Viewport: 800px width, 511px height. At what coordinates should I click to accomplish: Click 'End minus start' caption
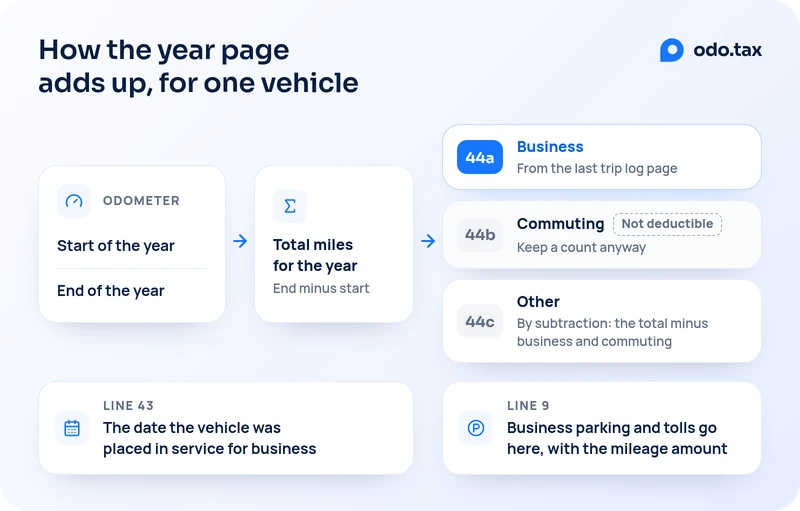pos(321,288)
